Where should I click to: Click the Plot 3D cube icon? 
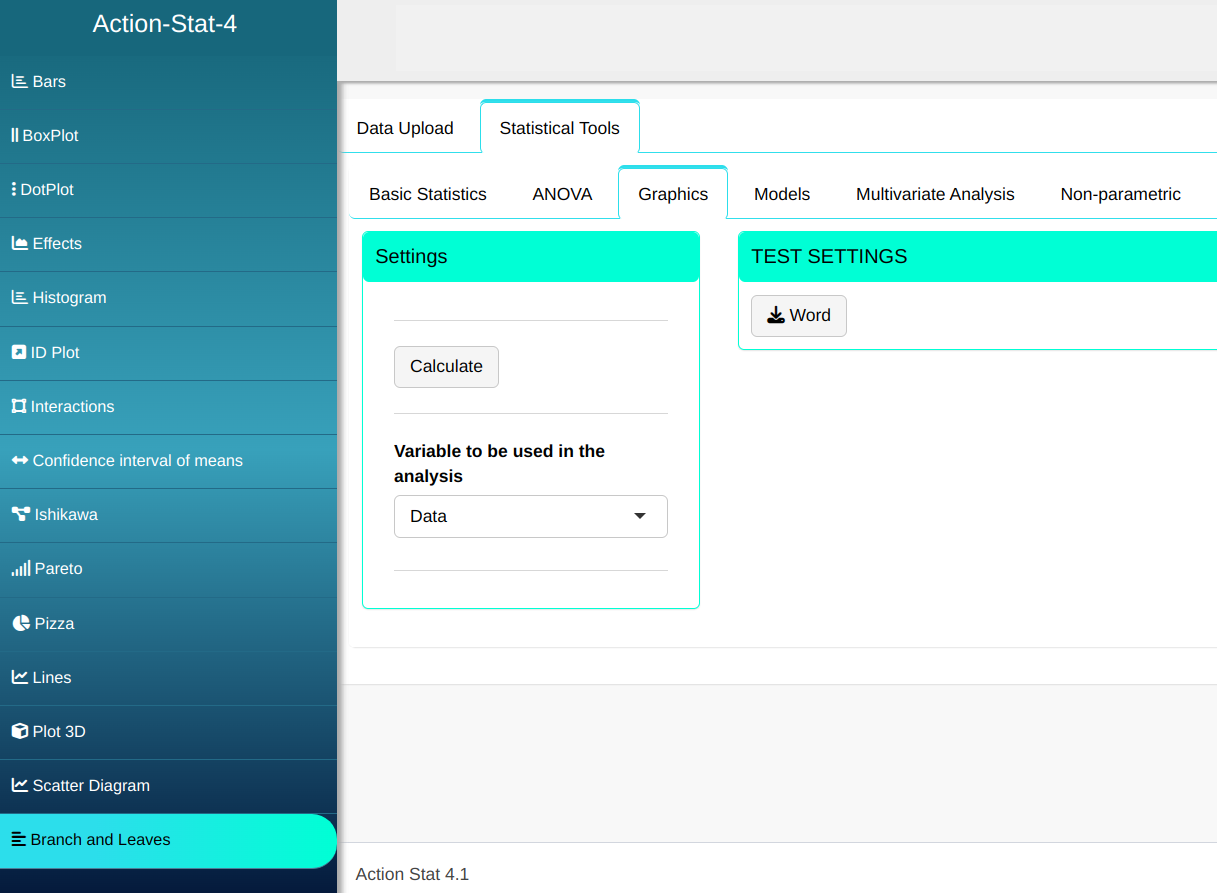tap(19, 731)
